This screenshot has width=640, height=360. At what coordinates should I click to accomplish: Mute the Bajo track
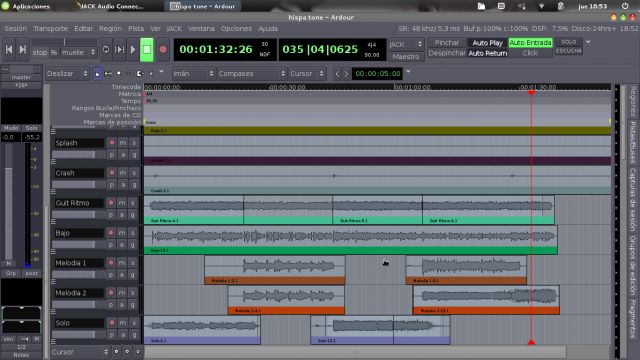122,233
